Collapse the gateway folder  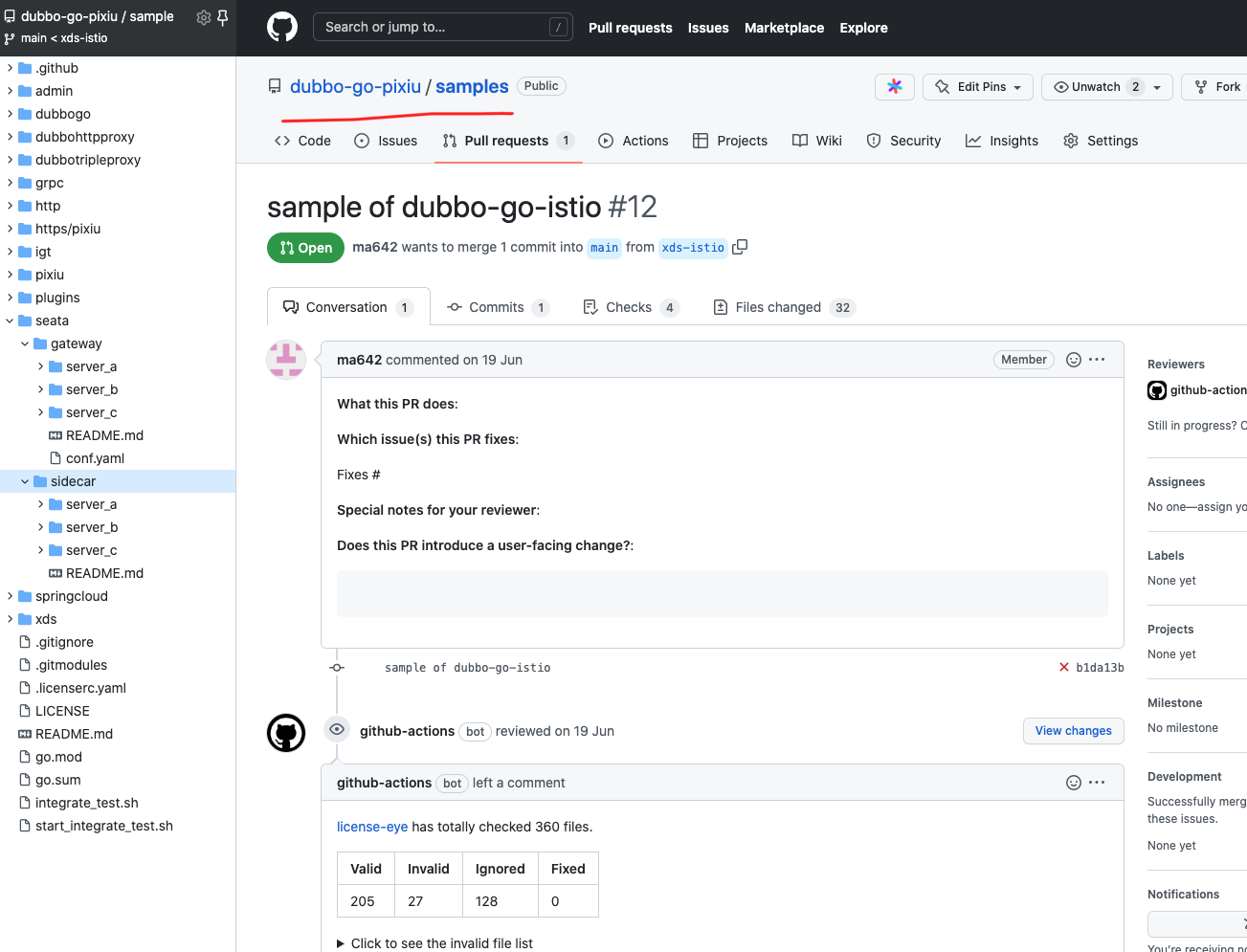point(25,343)
